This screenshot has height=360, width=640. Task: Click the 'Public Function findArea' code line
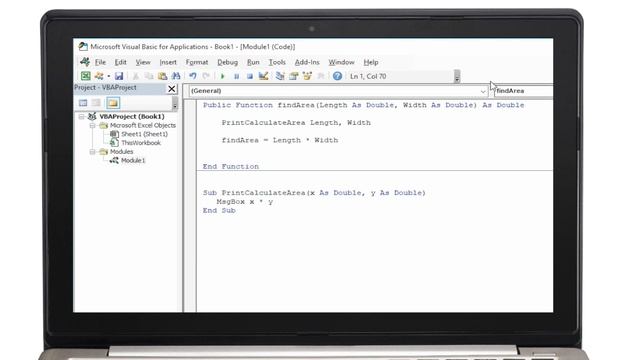(x=363, y=105)
